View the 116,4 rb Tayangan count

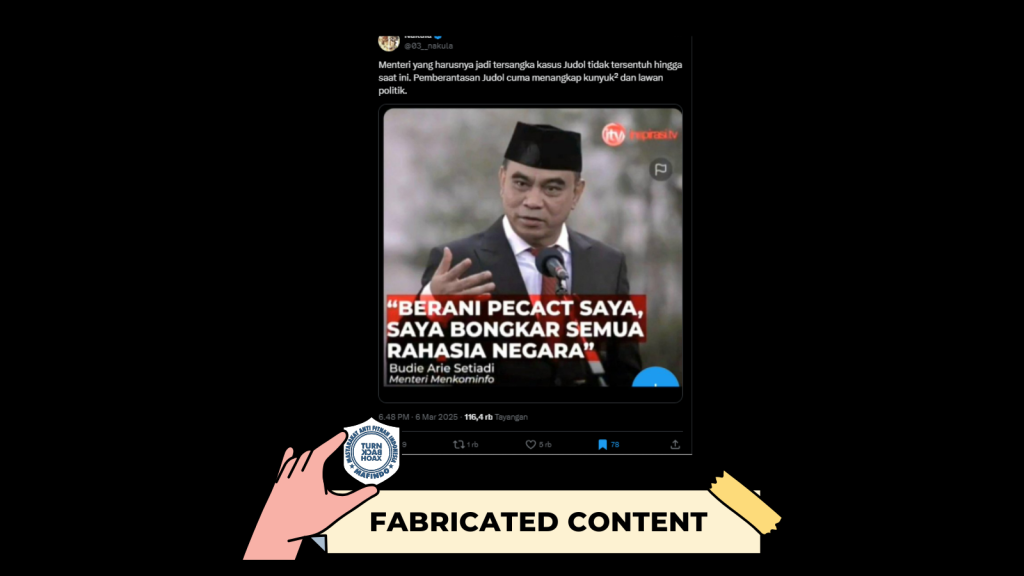(496, 417)
